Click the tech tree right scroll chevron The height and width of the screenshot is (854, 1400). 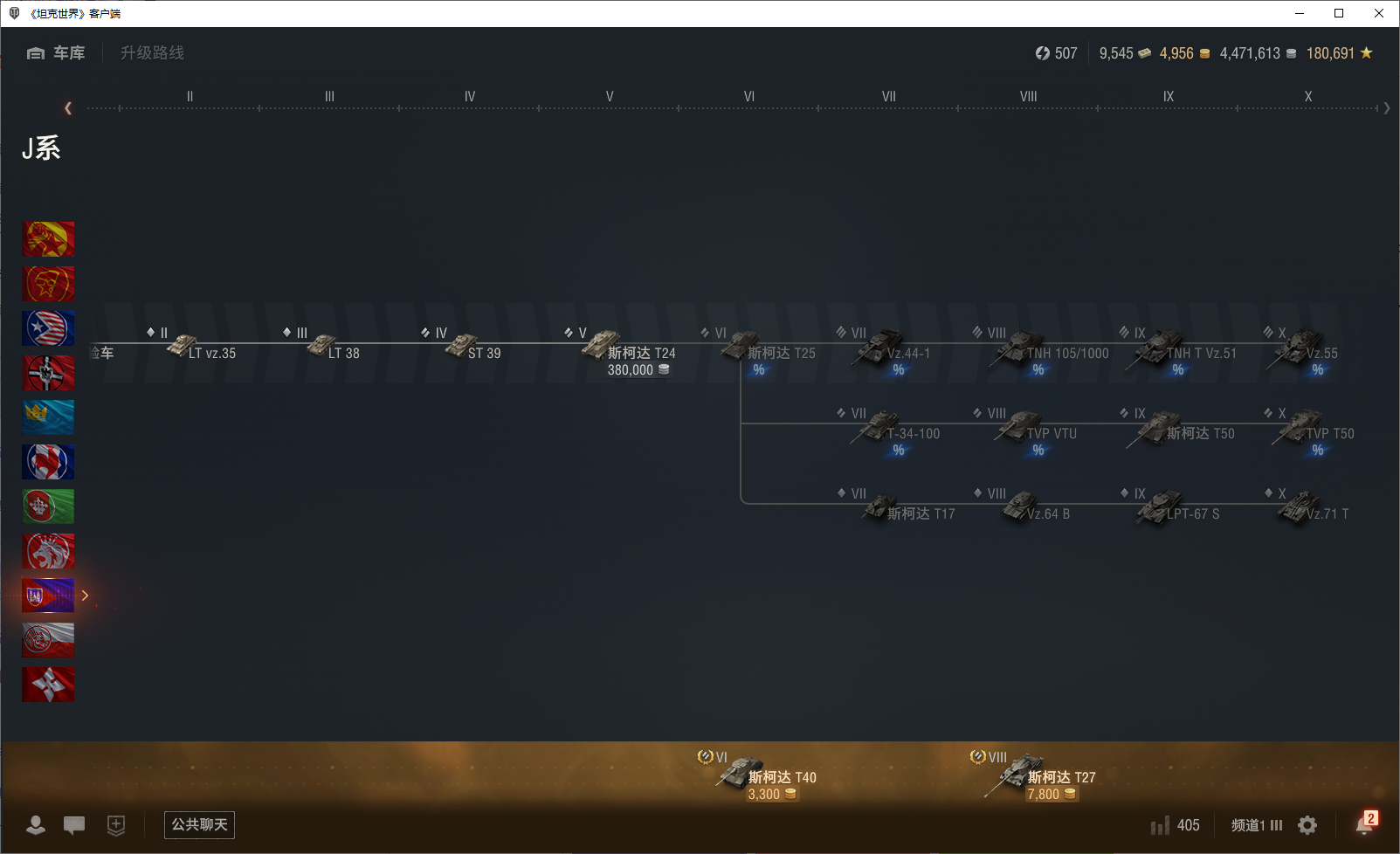[1387, 108]
